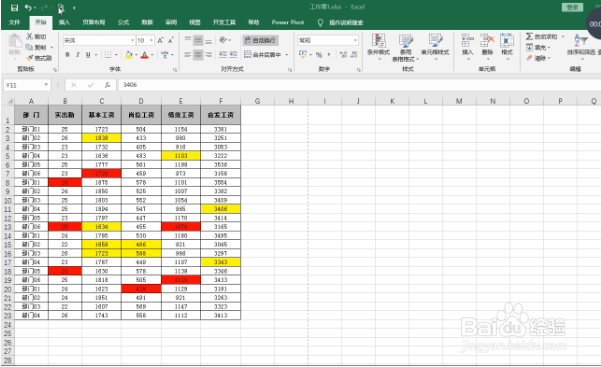This screenshot has width=601, height=367.
Task: Toggle Align Left
Action: [188, 55]
